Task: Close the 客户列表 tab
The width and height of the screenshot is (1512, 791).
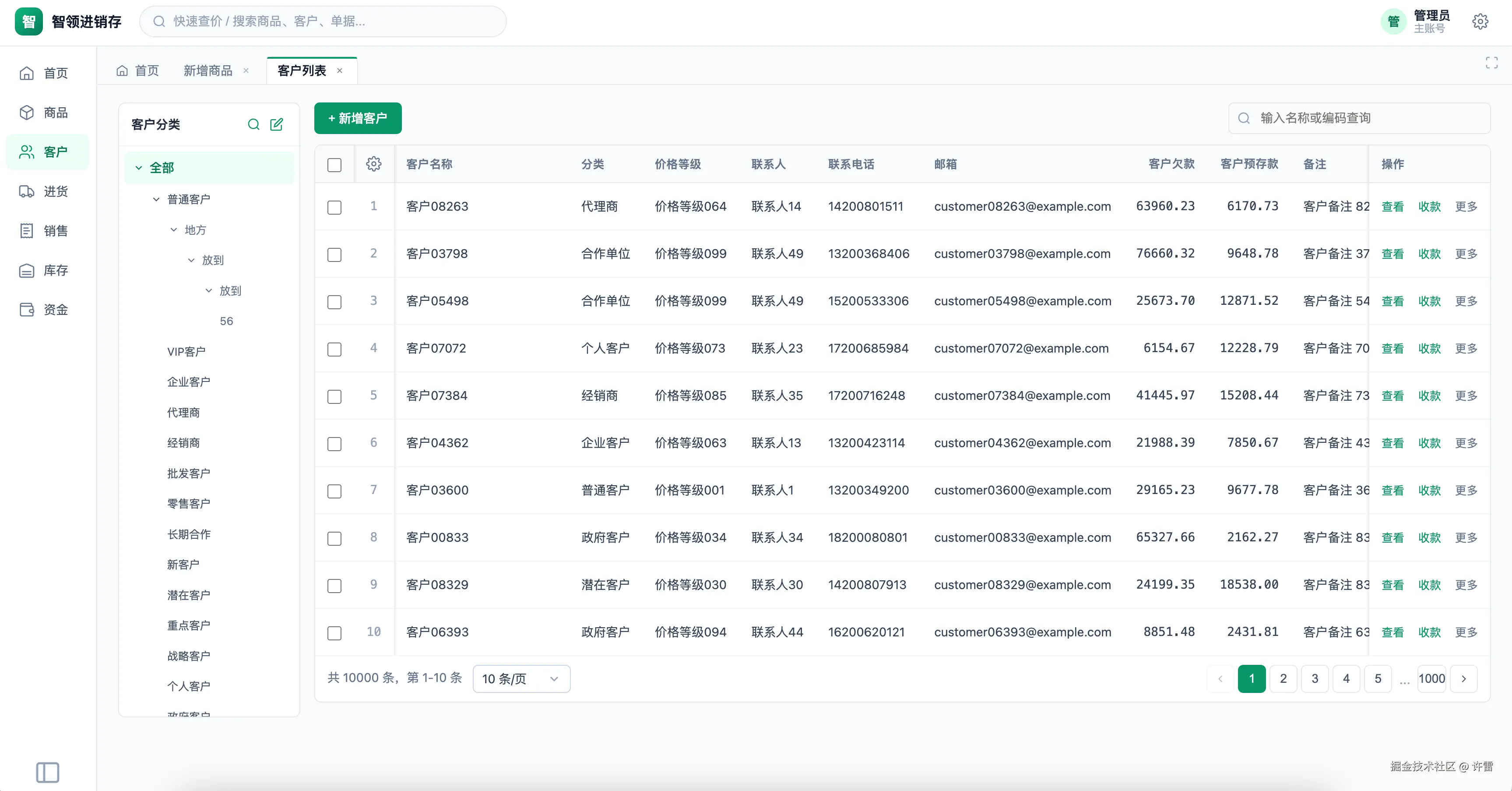Action: coord(339,71)
